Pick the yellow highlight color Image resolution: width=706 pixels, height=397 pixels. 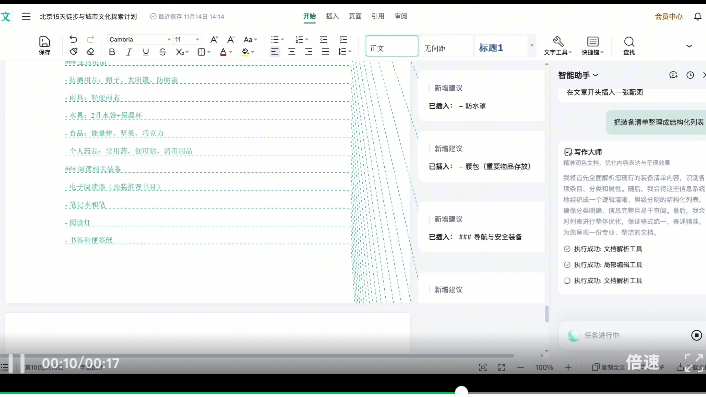tap(245, 52)
